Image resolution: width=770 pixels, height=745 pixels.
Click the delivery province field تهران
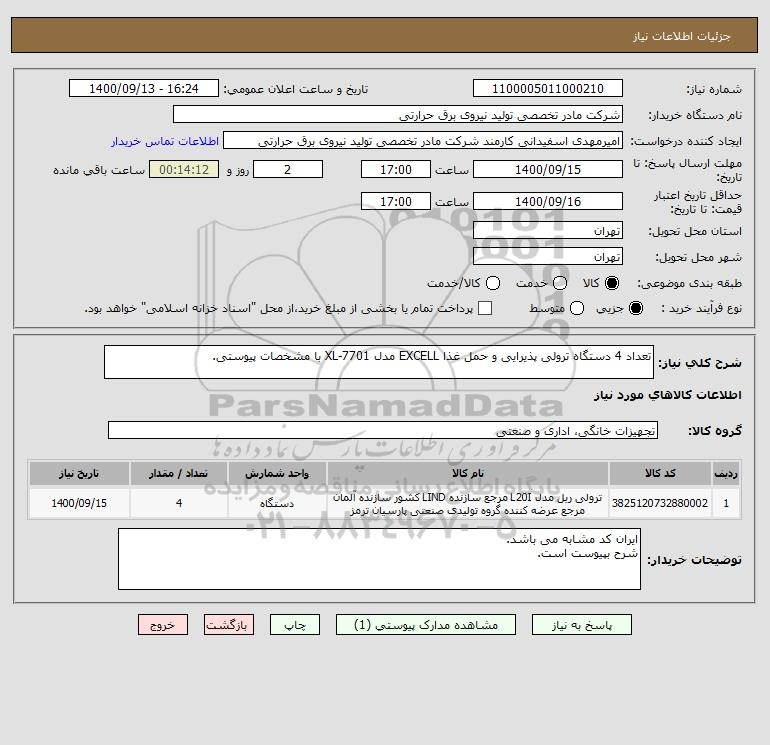tap(548, 230)
